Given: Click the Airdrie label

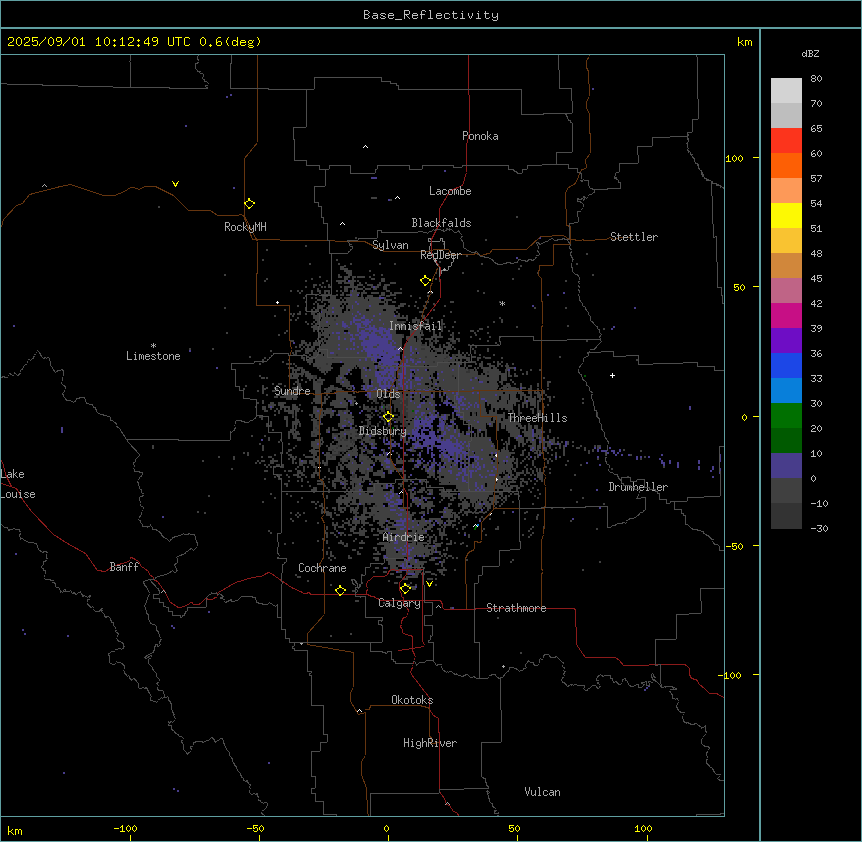Looking at the screenshot, I should (x=404, y=537).
